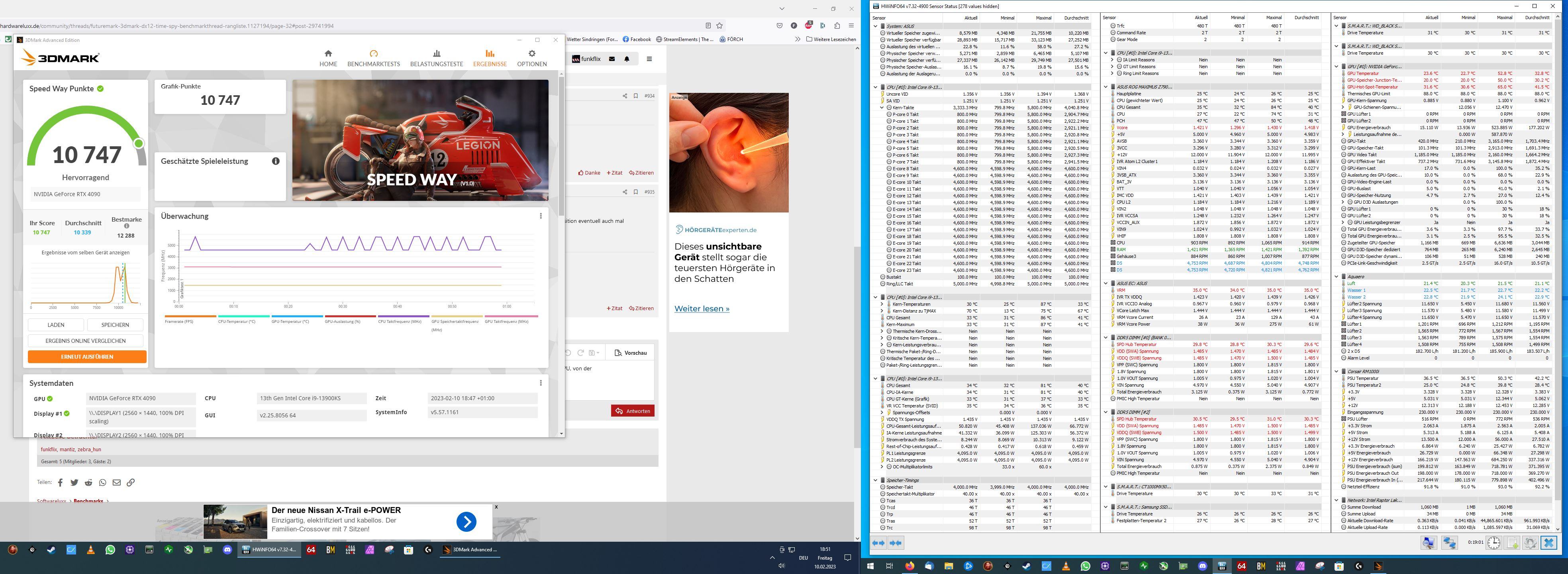Collapse the System: ASUS sensor group
This screenshot has height=574, width=1568.
(x=875, y=26)
